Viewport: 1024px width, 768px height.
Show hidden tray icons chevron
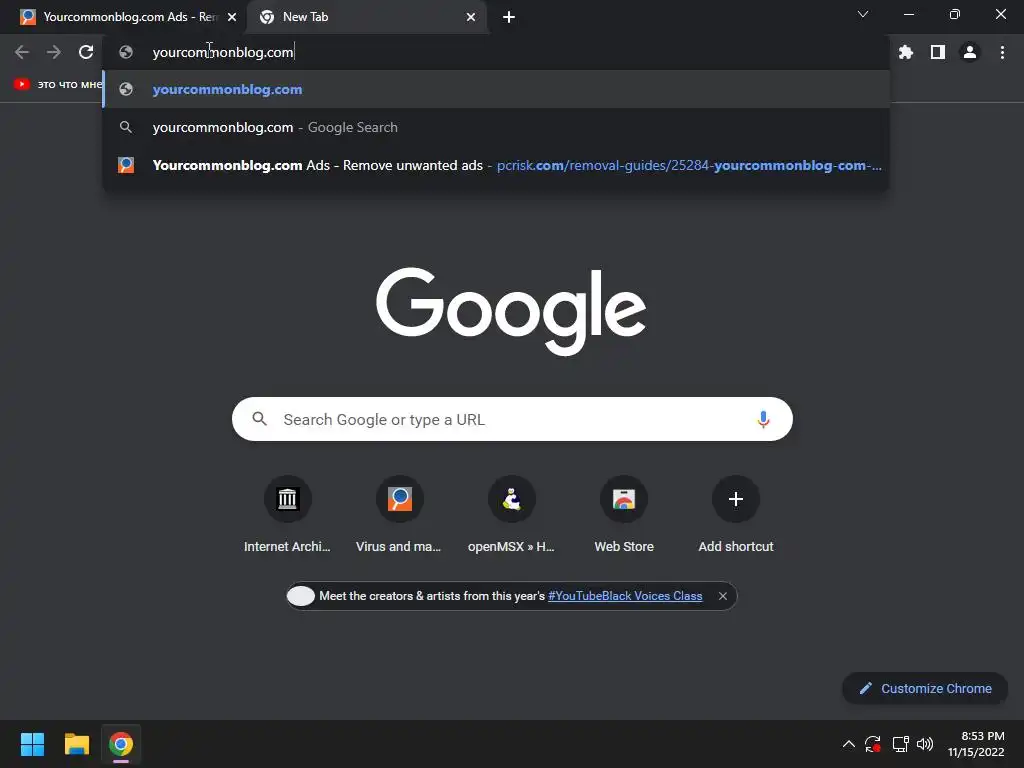(x=848, y=744)
